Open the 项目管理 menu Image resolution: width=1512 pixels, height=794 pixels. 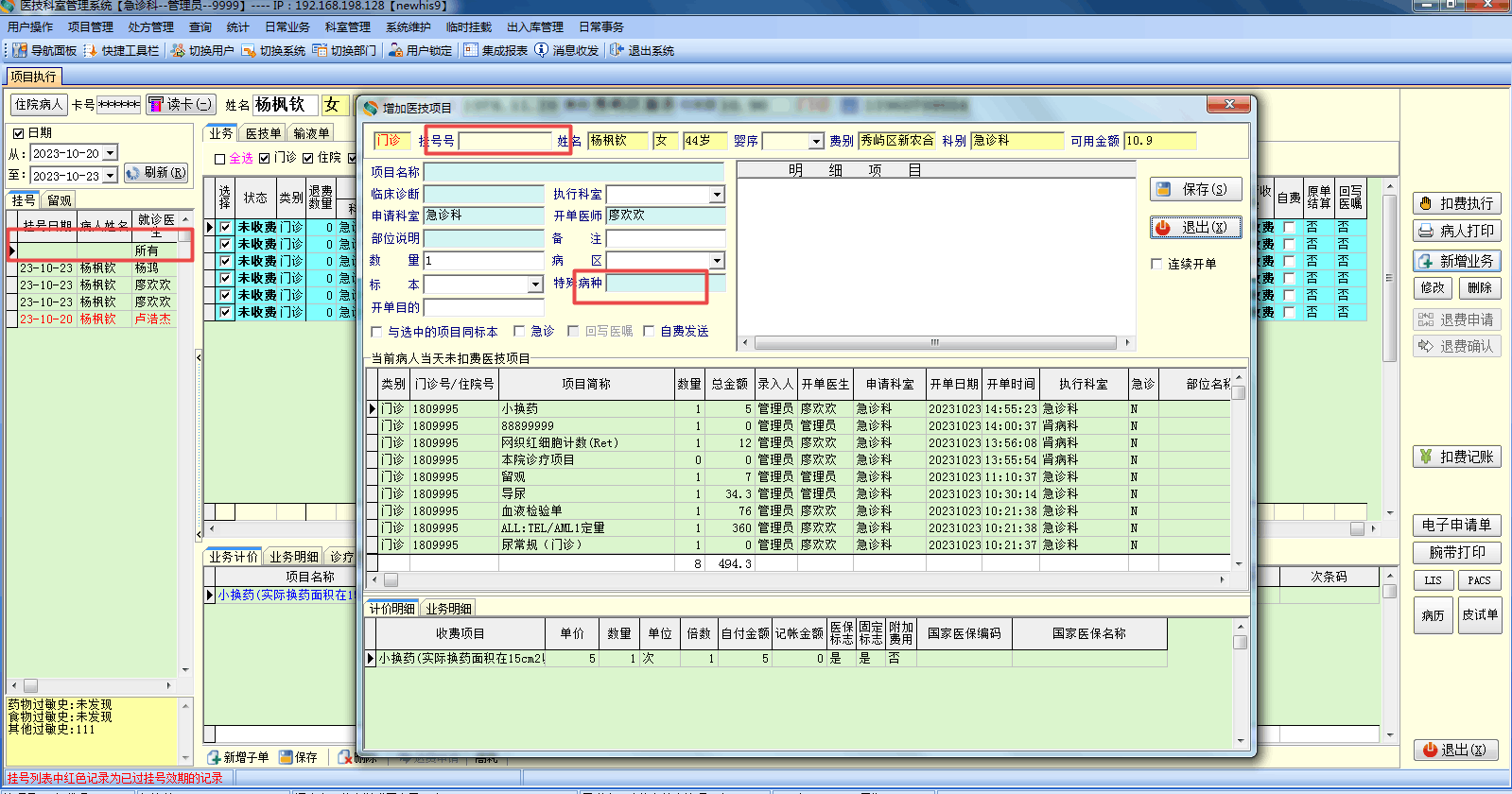point(91,27)
